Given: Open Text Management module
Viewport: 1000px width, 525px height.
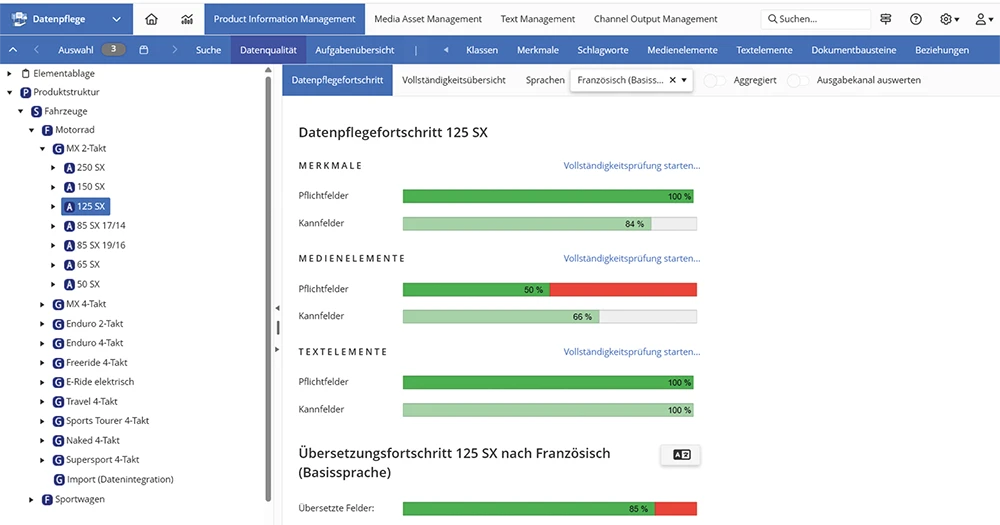Looking at the screenshot, I should [x=538, y=19].
